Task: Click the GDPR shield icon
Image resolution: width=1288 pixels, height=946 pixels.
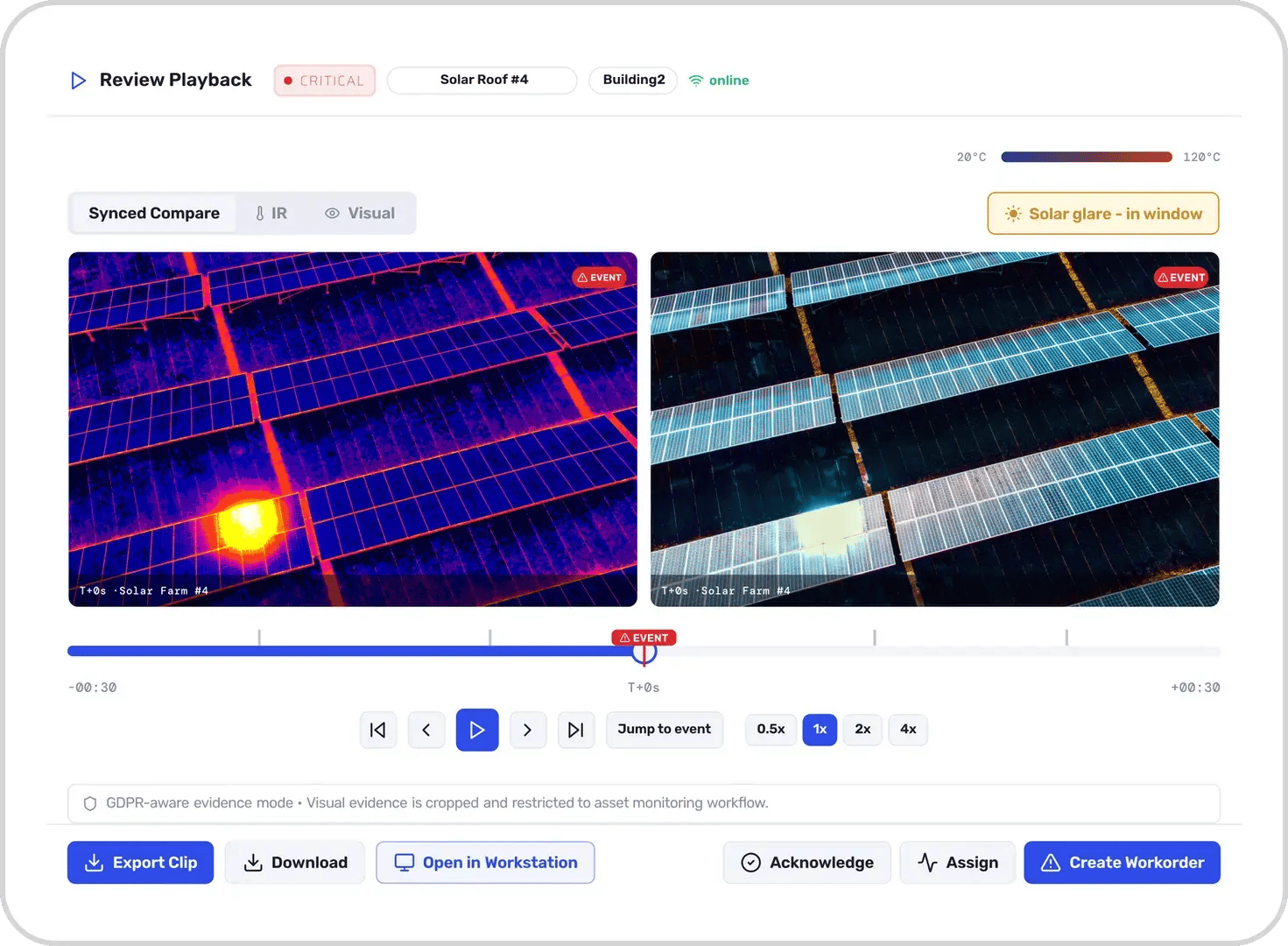Action: [x=90, y=803]
